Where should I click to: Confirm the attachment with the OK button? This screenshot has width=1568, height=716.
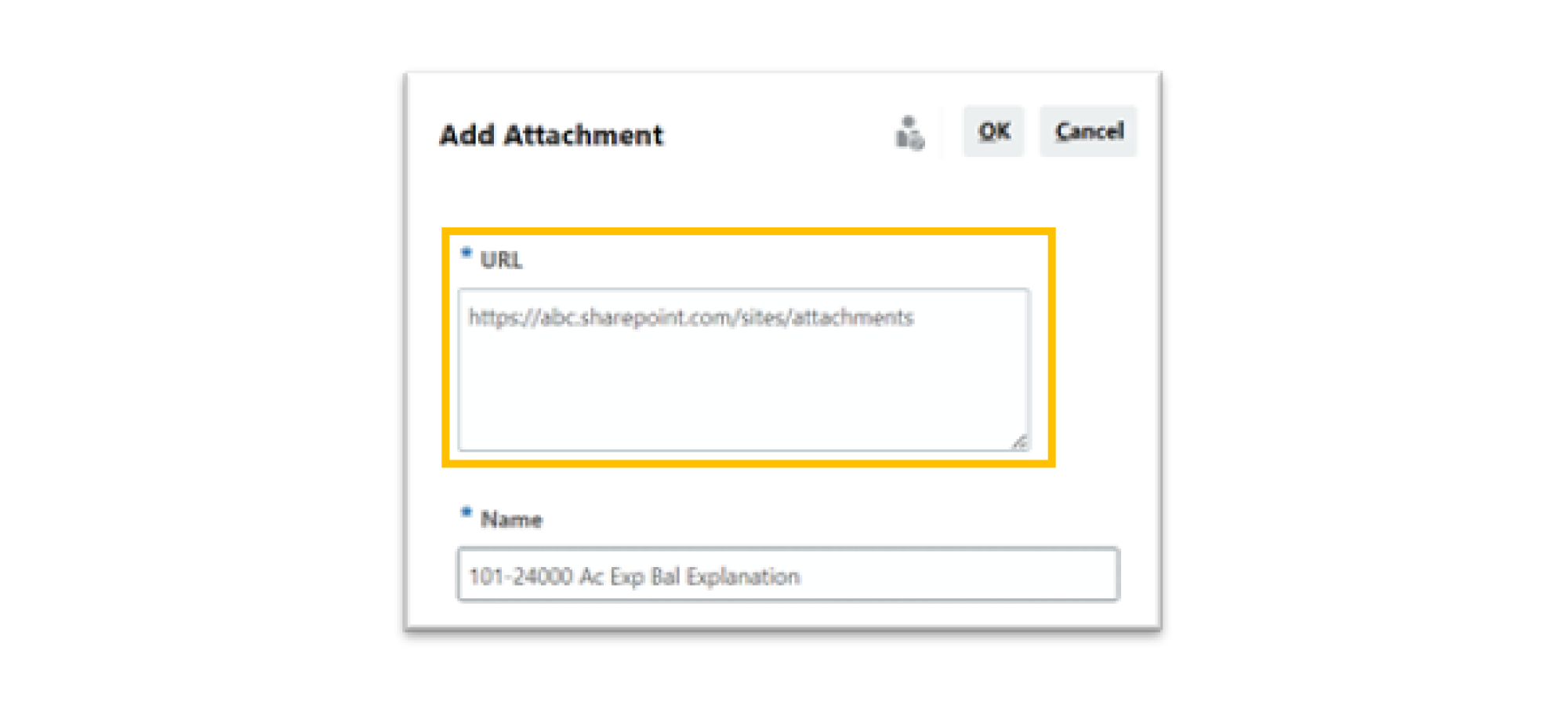tap(993, 131)
